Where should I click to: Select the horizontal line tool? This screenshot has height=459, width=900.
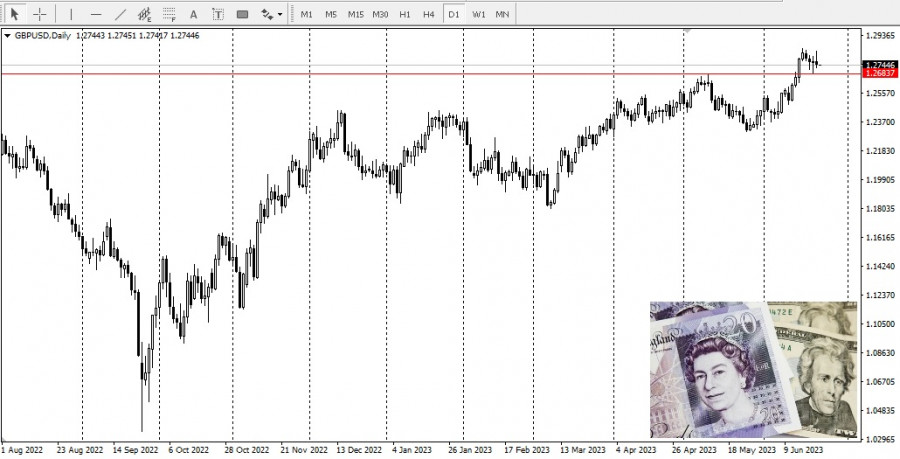tap(96, 14)
